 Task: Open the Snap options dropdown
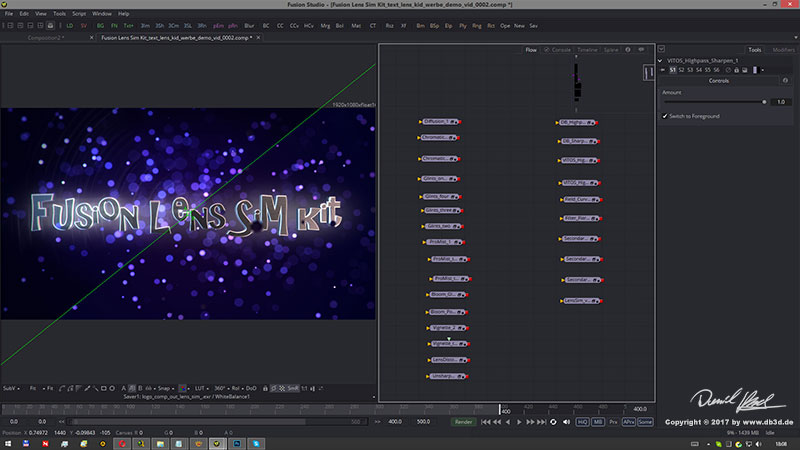165,388
